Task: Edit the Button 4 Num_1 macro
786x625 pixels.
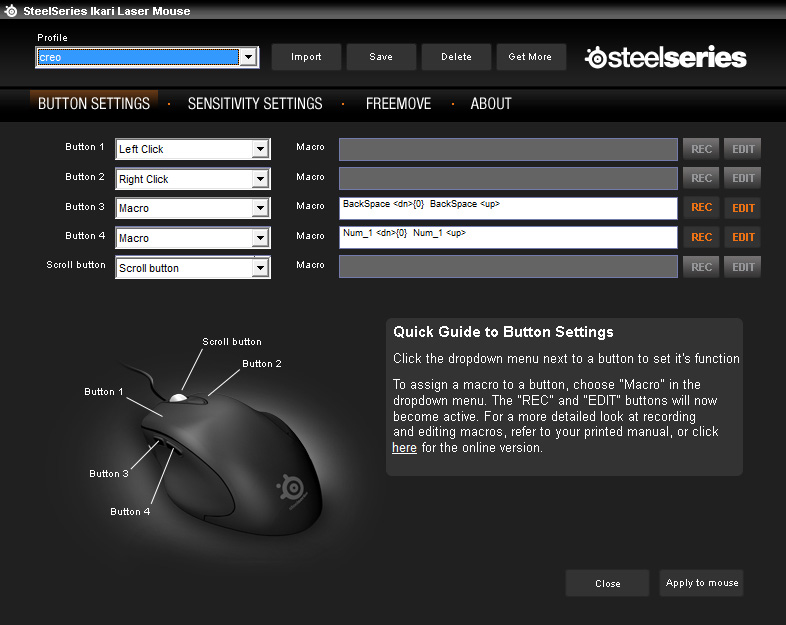Action: (743, 237)
